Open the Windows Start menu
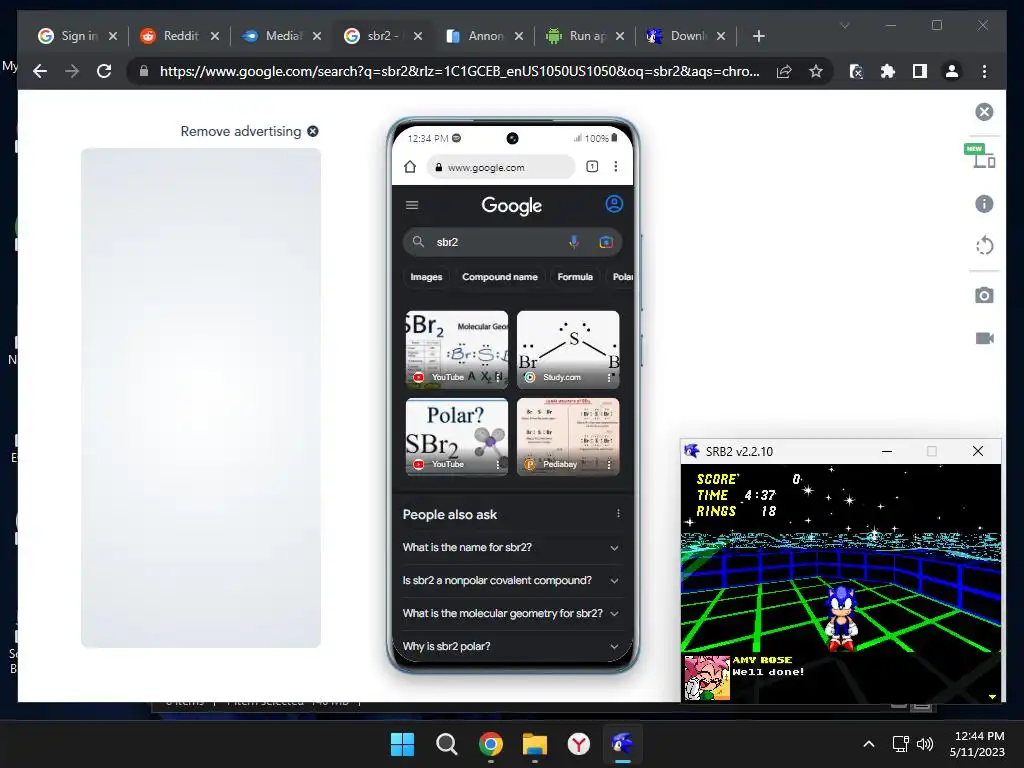The height and width of the screenshot is (768, 1024). tap(402, 744)
